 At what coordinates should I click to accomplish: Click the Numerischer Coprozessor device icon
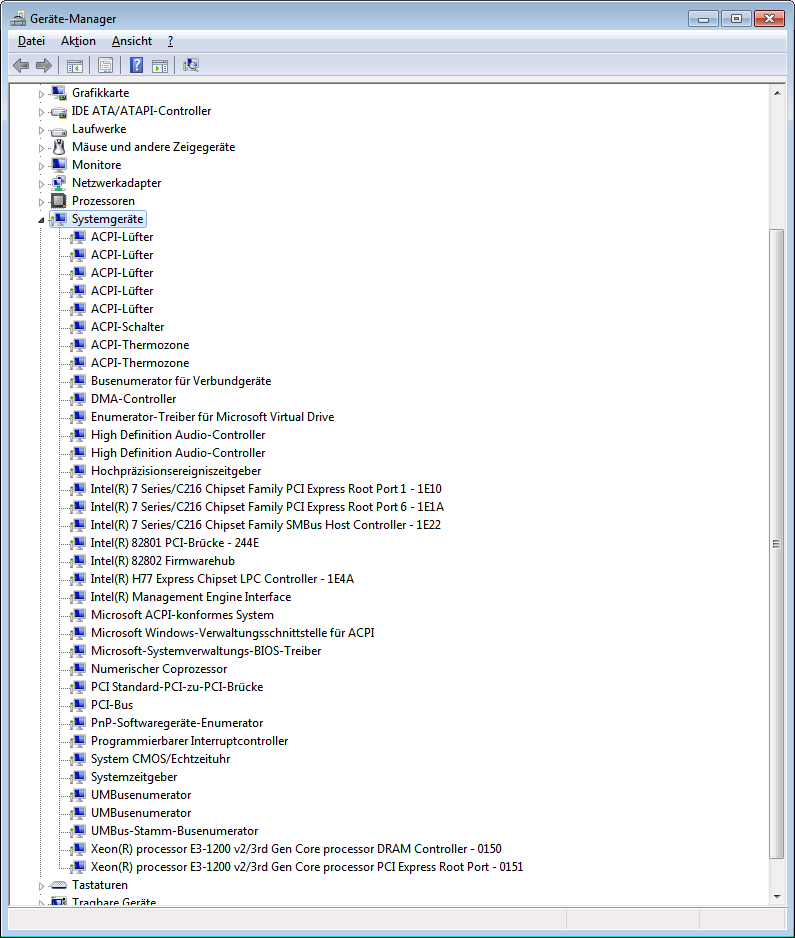coord(78,669)
